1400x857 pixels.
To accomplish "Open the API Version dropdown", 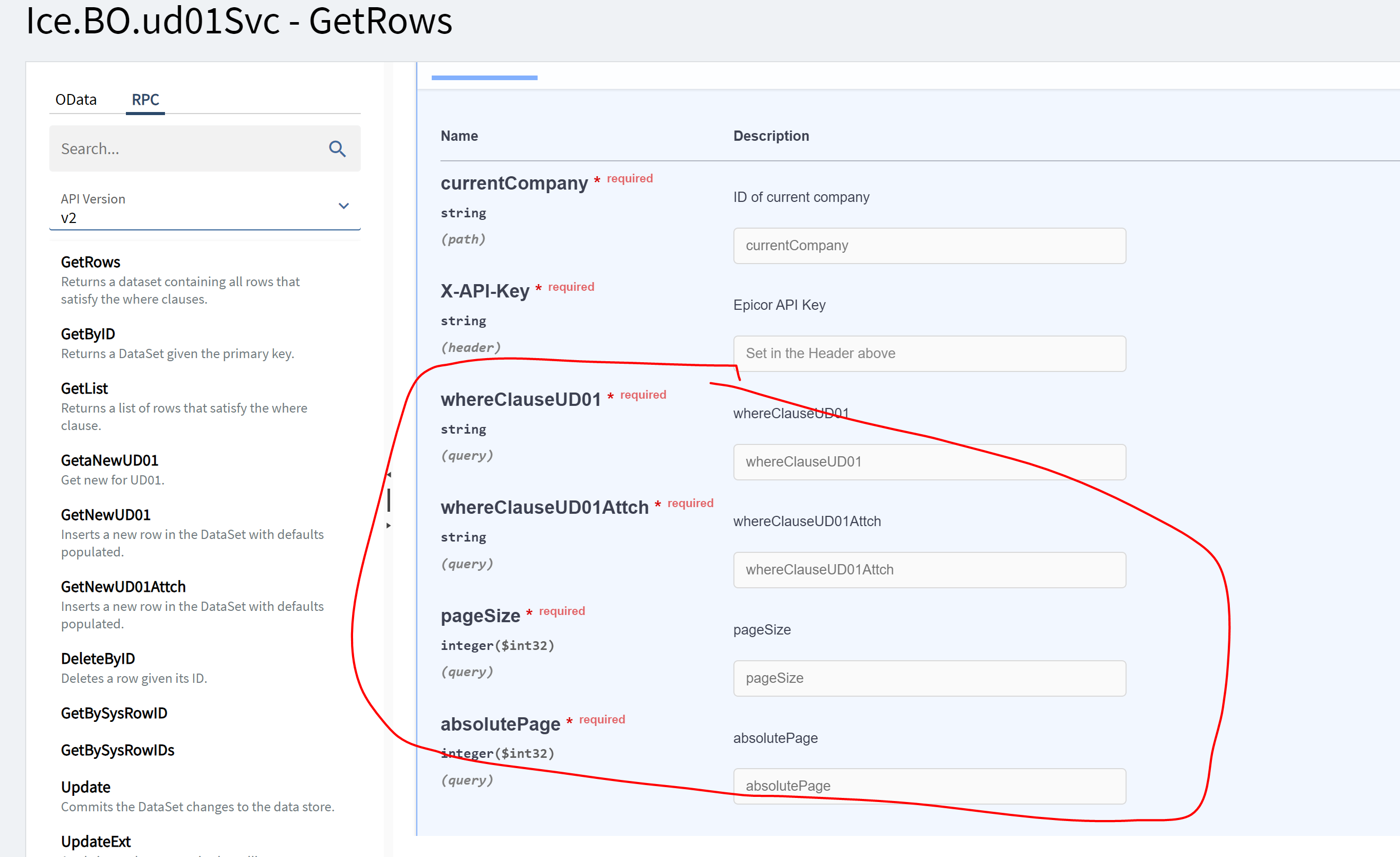I will (343, 206).
